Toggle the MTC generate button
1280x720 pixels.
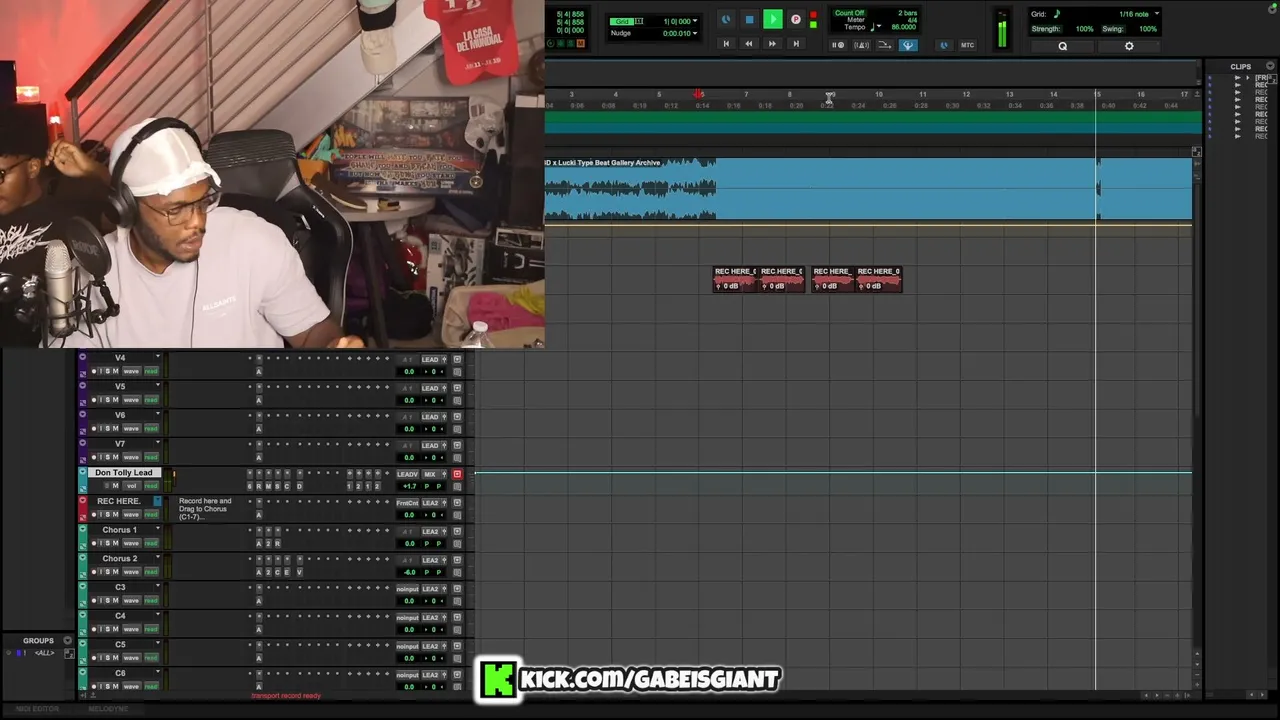coord(967,45)
